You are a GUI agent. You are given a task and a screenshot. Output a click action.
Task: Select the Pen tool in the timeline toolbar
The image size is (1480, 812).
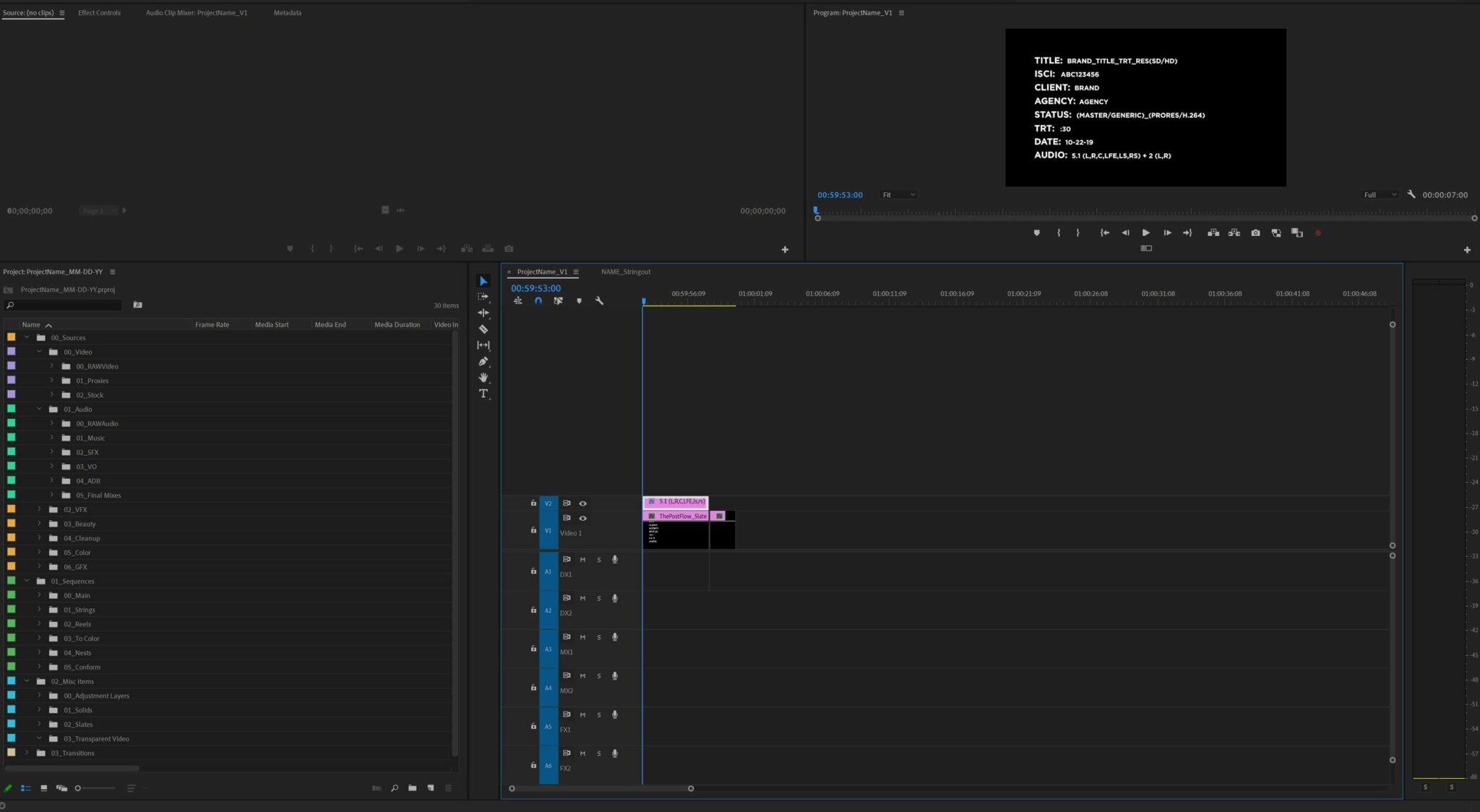click(483, 361)
